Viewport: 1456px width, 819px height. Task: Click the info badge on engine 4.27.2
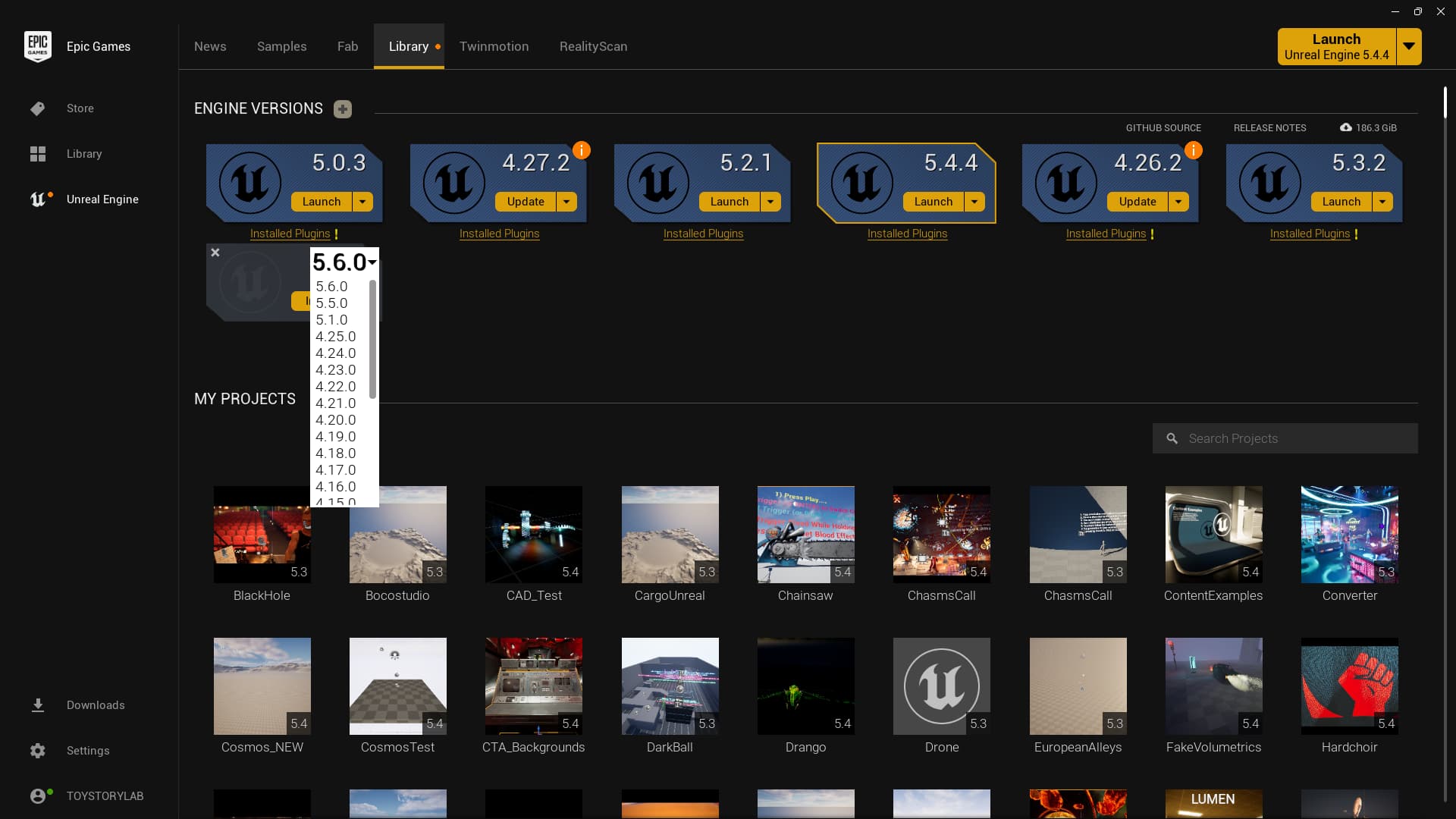[x=582, y=150]
